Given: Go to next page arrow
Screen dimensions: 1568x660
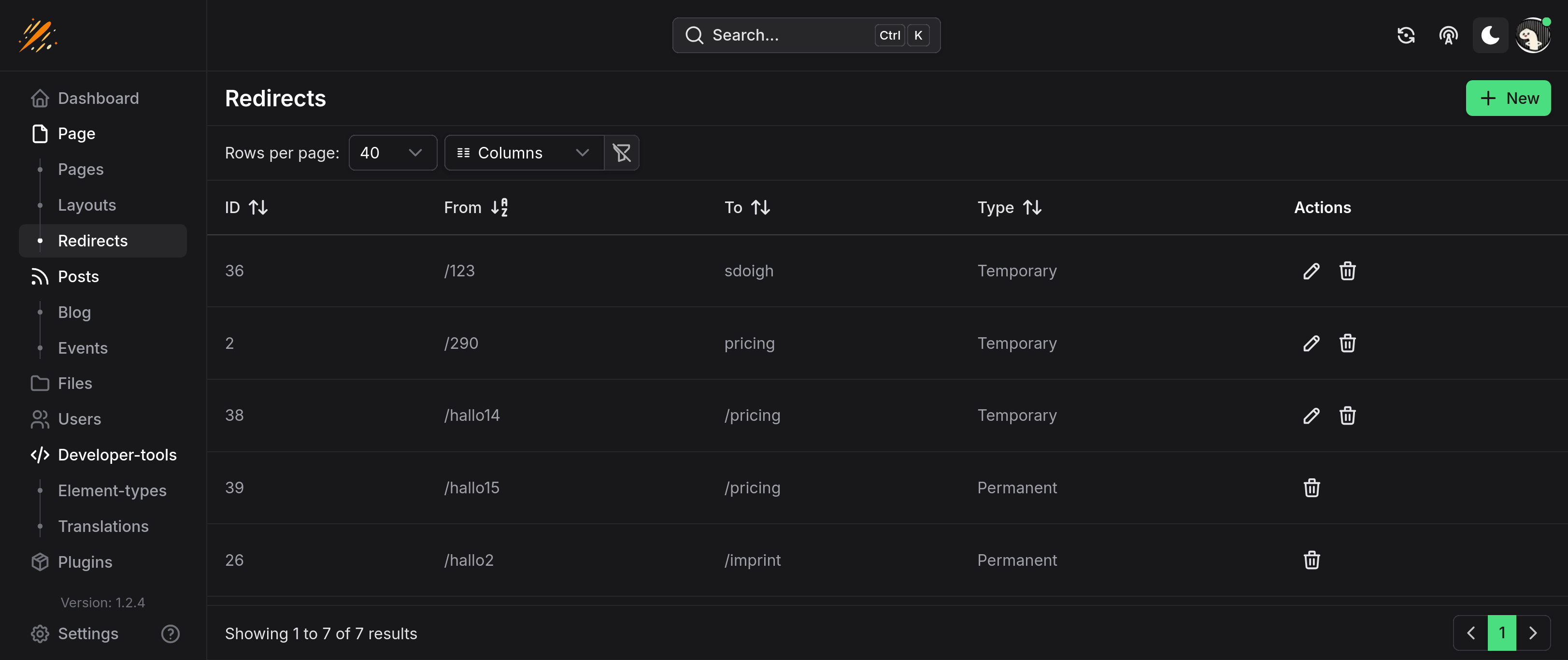Looking at the screenshot, I should tap(1533, 633).
